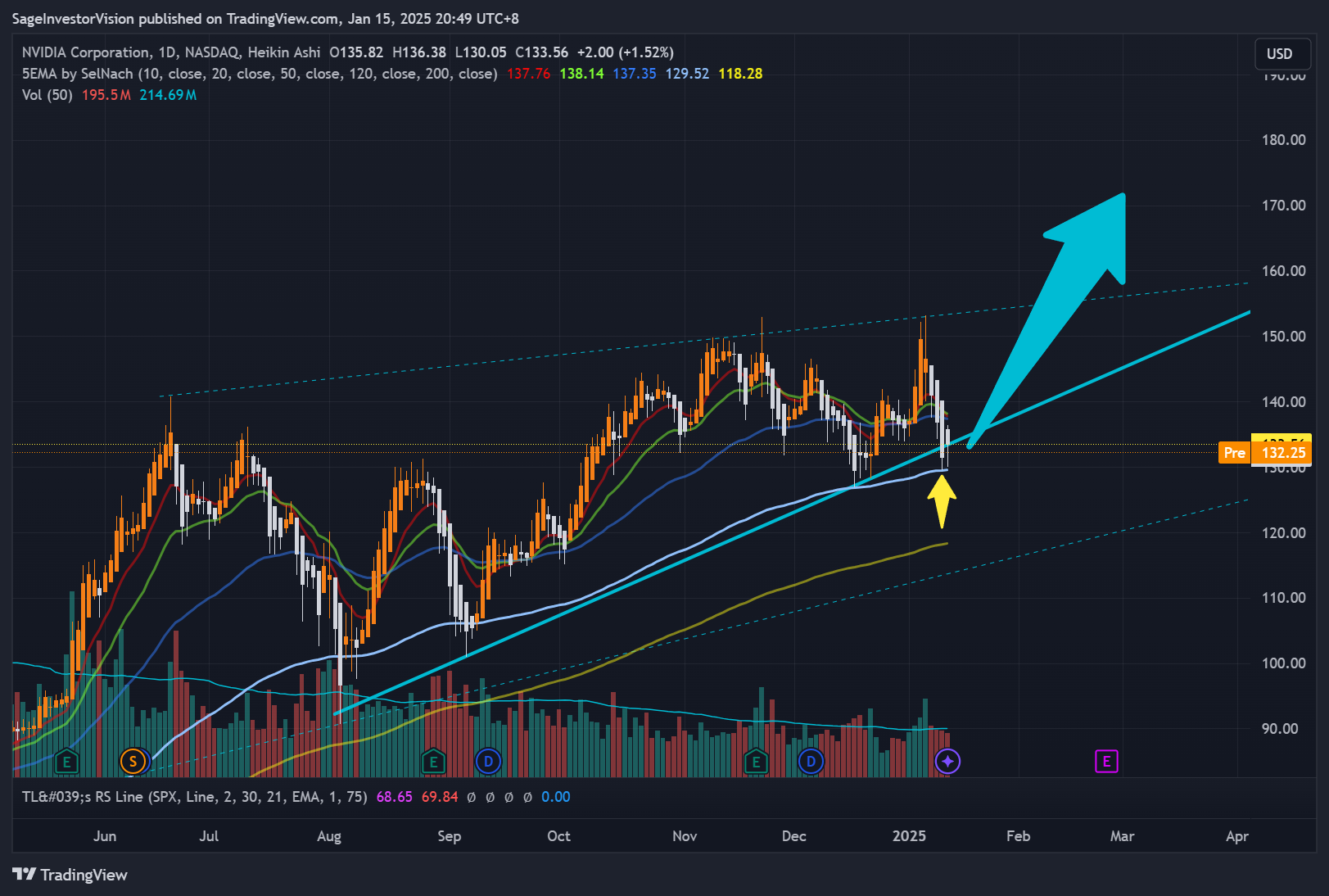
Task: Click the dividend D marker near September
Action: (488, 762)
